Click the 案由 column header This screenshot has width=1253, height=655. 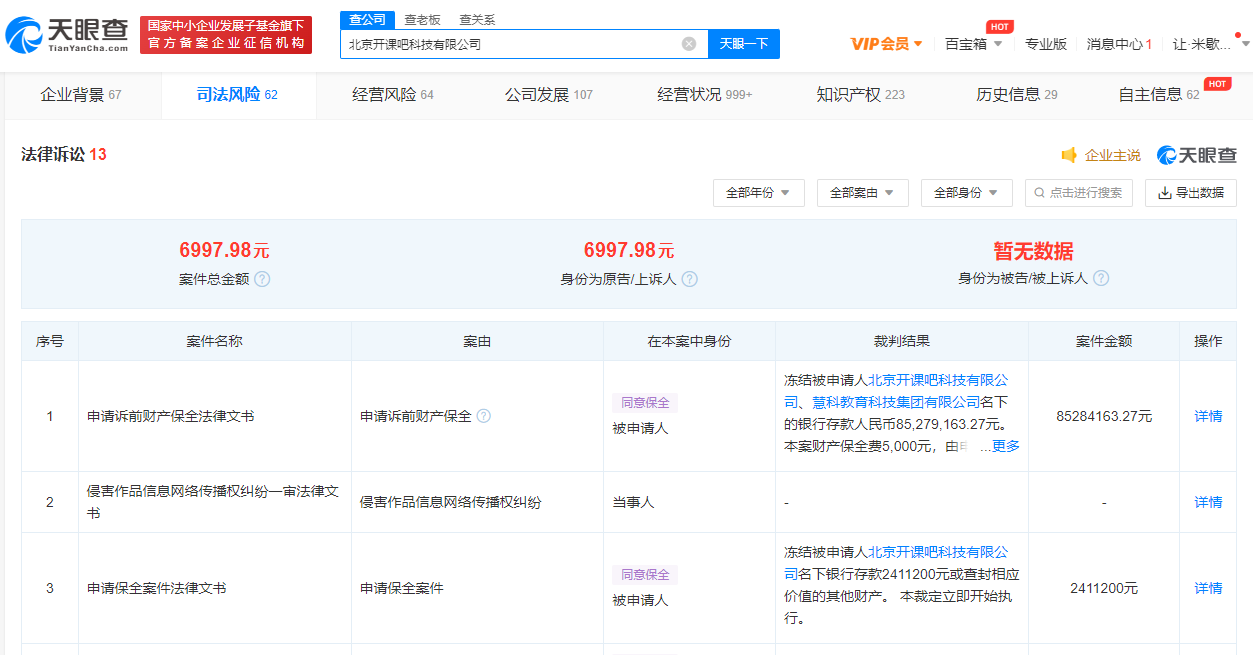click(477, 341)
